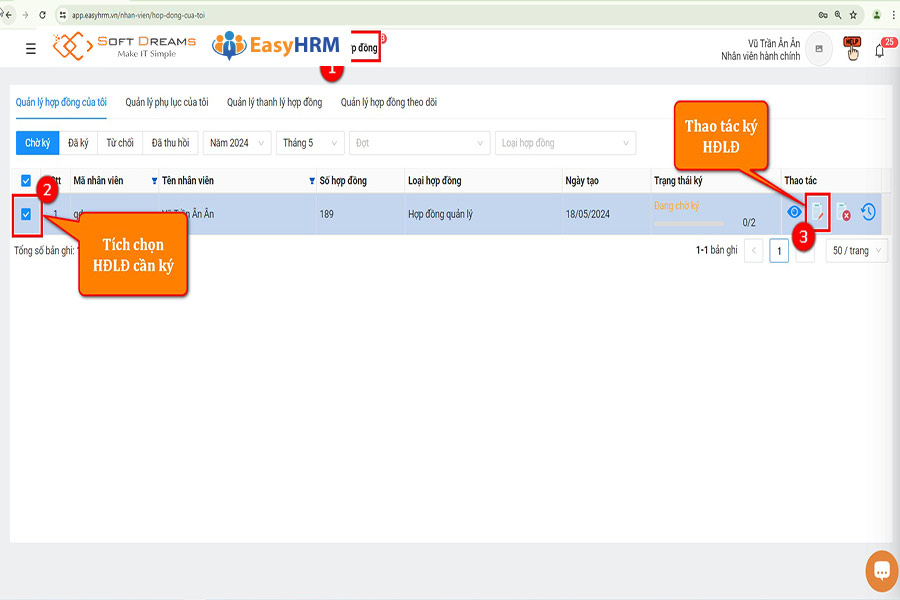Uncheck the contract row checkbox
This screenshot has height=600, width=900.
[24, 213]
